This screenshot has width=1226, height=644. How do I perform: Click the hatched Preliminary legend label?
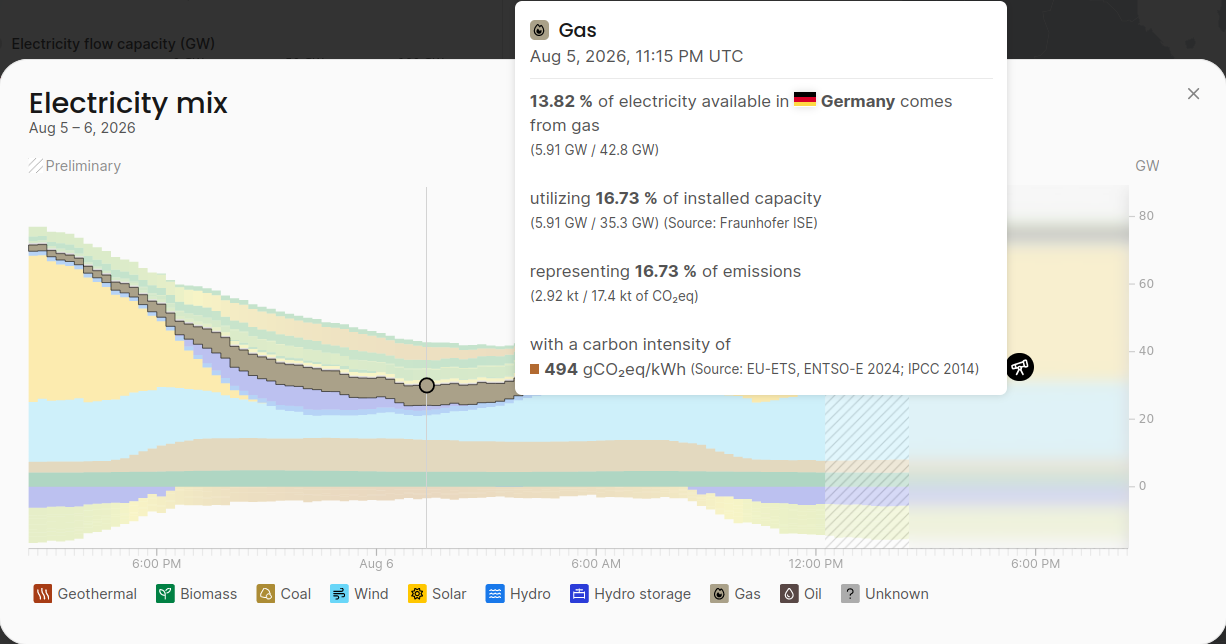(75, 166)
